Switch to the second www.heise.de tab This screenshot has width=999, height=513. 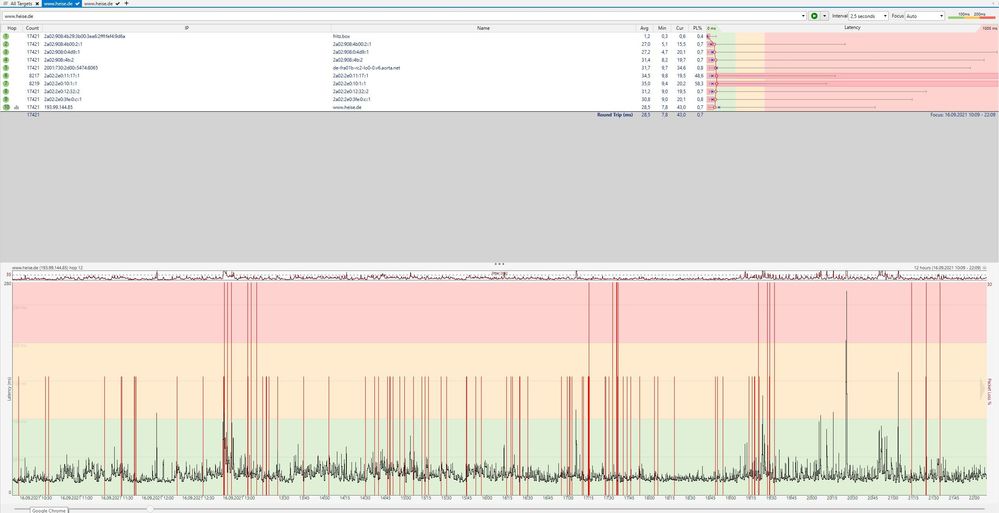[x=97, y=4]
